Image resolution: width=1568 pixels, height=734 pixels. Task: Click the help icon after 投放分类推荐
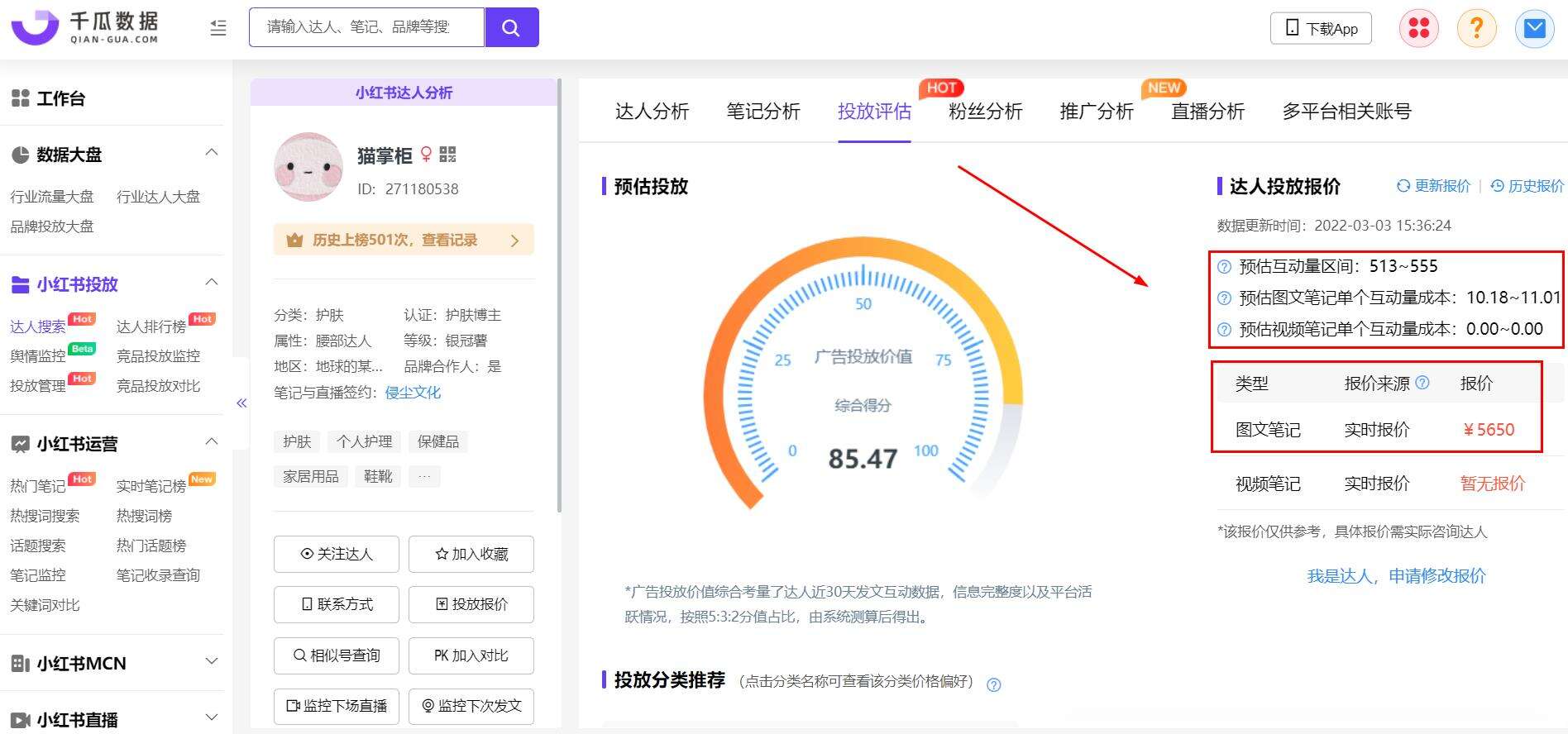click(994, 684)
